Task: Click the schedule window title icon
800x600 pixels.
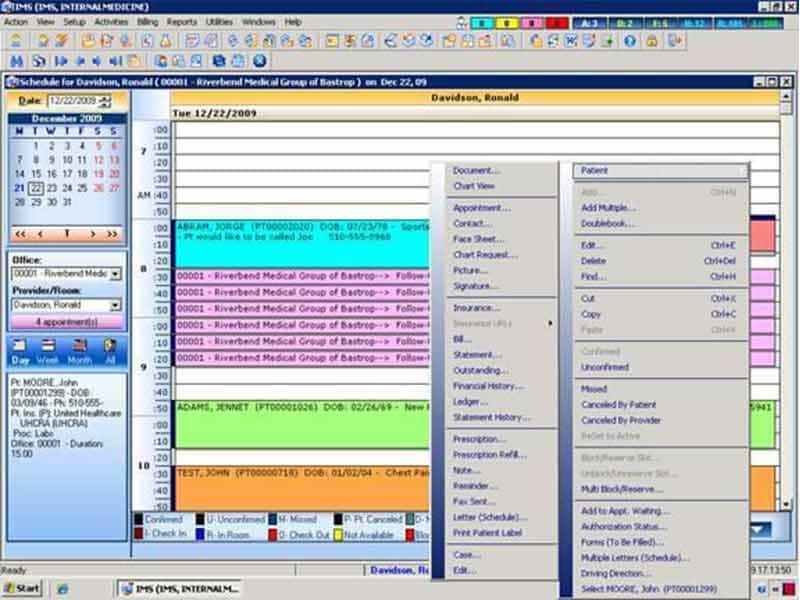Action: [x=12, y=82]
